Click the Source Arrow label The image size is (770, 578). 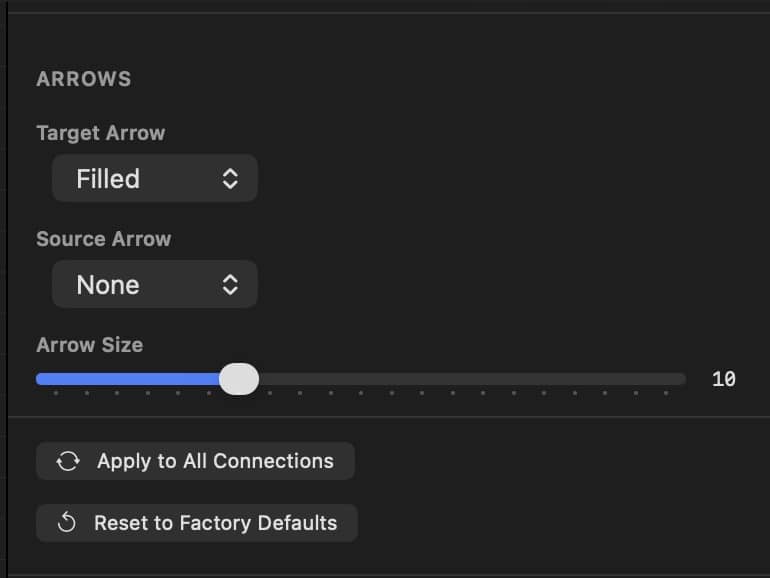coord(103,239)
